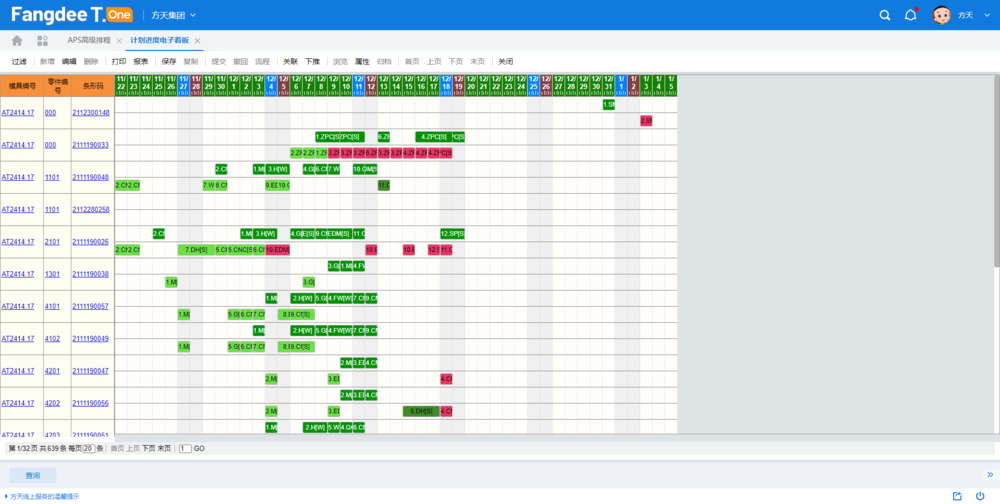Open the application grid menu icon
Image resolution: width=1000 pixels, height=504 pixels.
click(x=43, y=41)
